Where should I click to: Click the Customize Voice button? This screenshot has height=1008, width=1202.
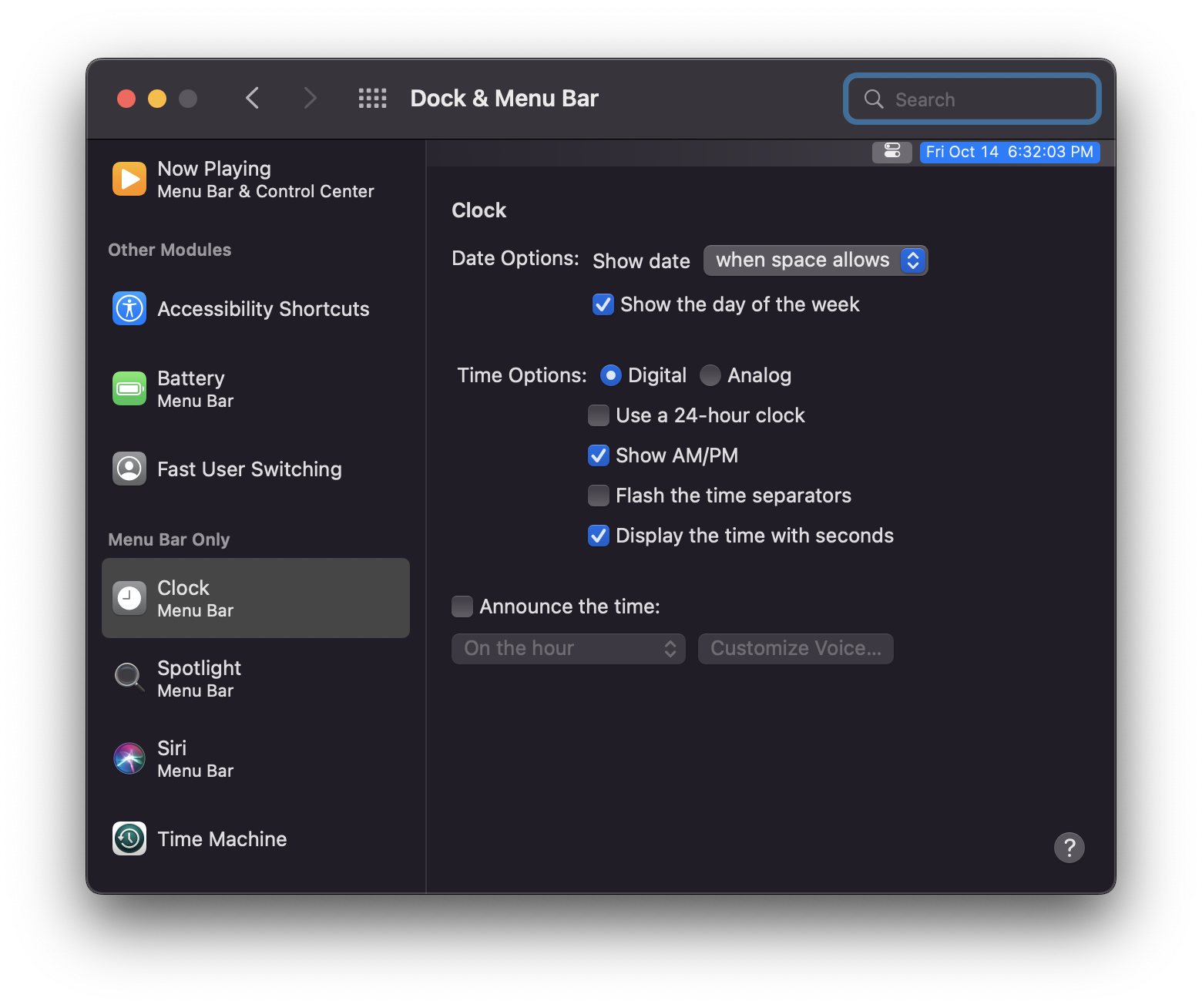pos(795,649)
